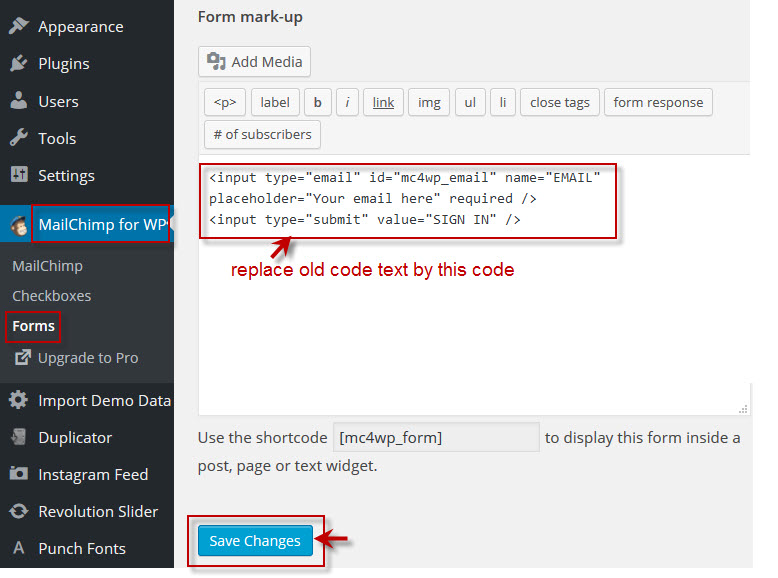Insert an li list item tag
The height and width of the screenshot is (578, 778).
[503, 102]
